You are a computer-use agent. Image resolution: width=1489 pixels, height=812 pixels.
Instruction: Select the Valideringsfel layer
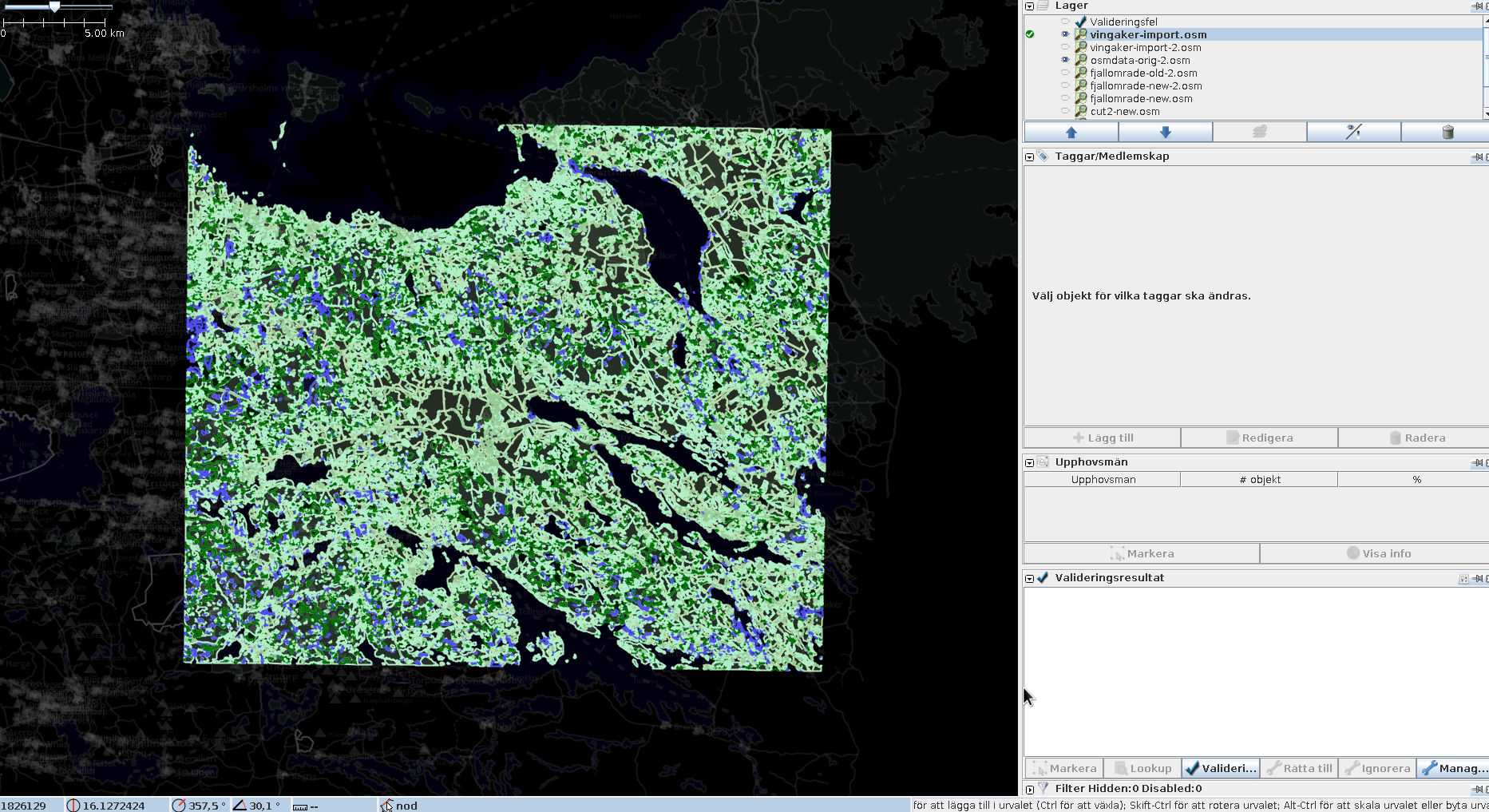pyautogui.click(x=1123, y=22)
